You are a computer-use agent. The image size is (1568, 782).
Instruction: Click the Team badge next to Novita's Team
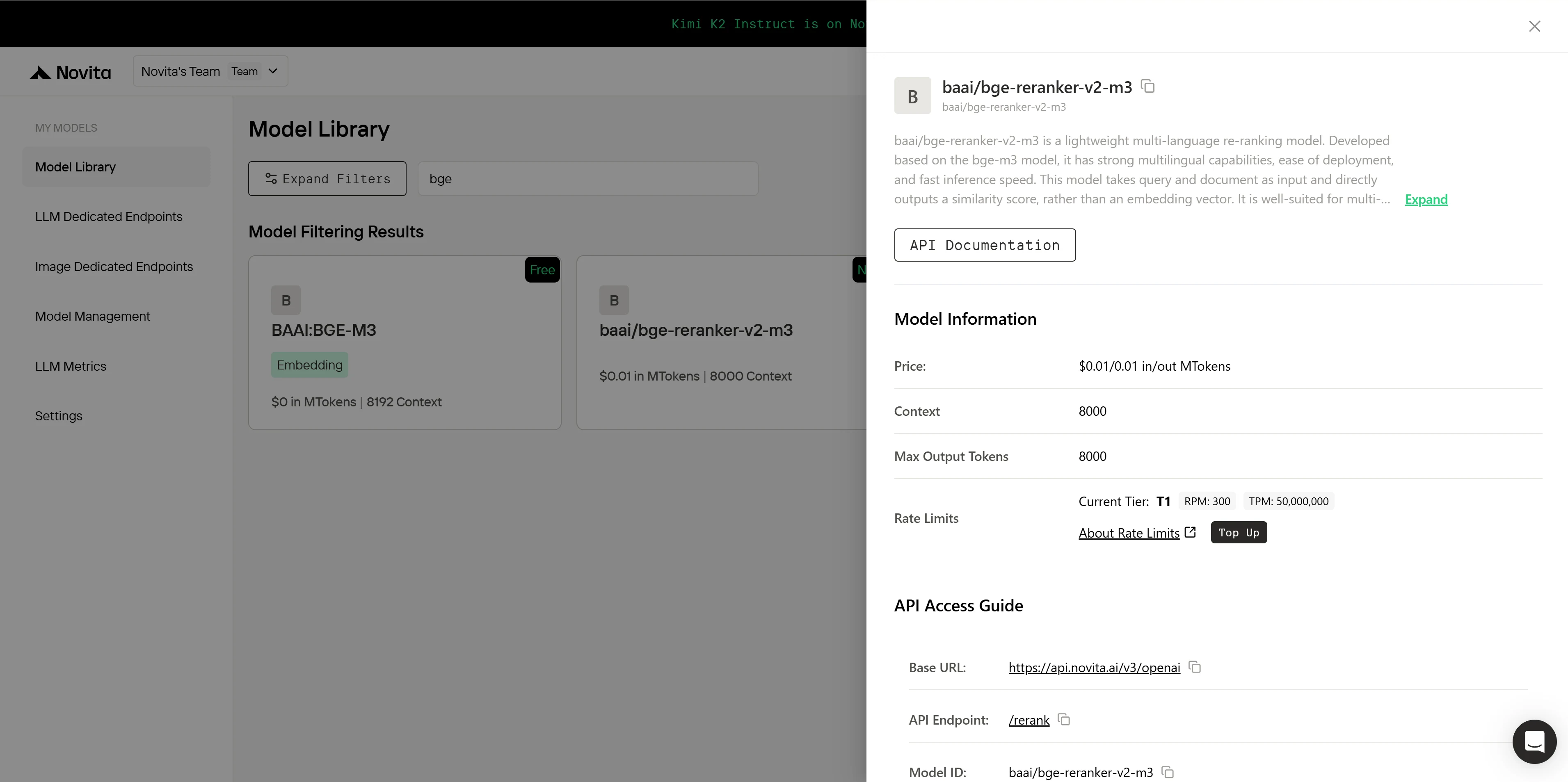pos(245,71)
